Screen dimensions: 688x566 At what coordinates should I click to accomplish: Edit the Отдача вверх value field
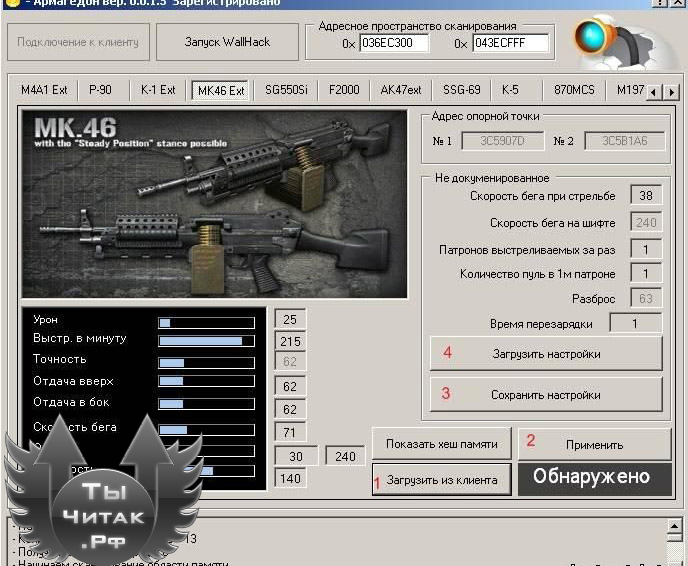tap(290, 387)
